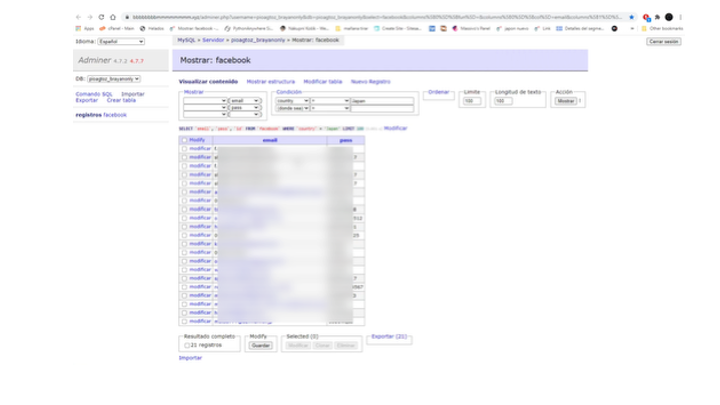
Task: Open the email column dropdown under Mostrar
Action: [x=245, y=101]
